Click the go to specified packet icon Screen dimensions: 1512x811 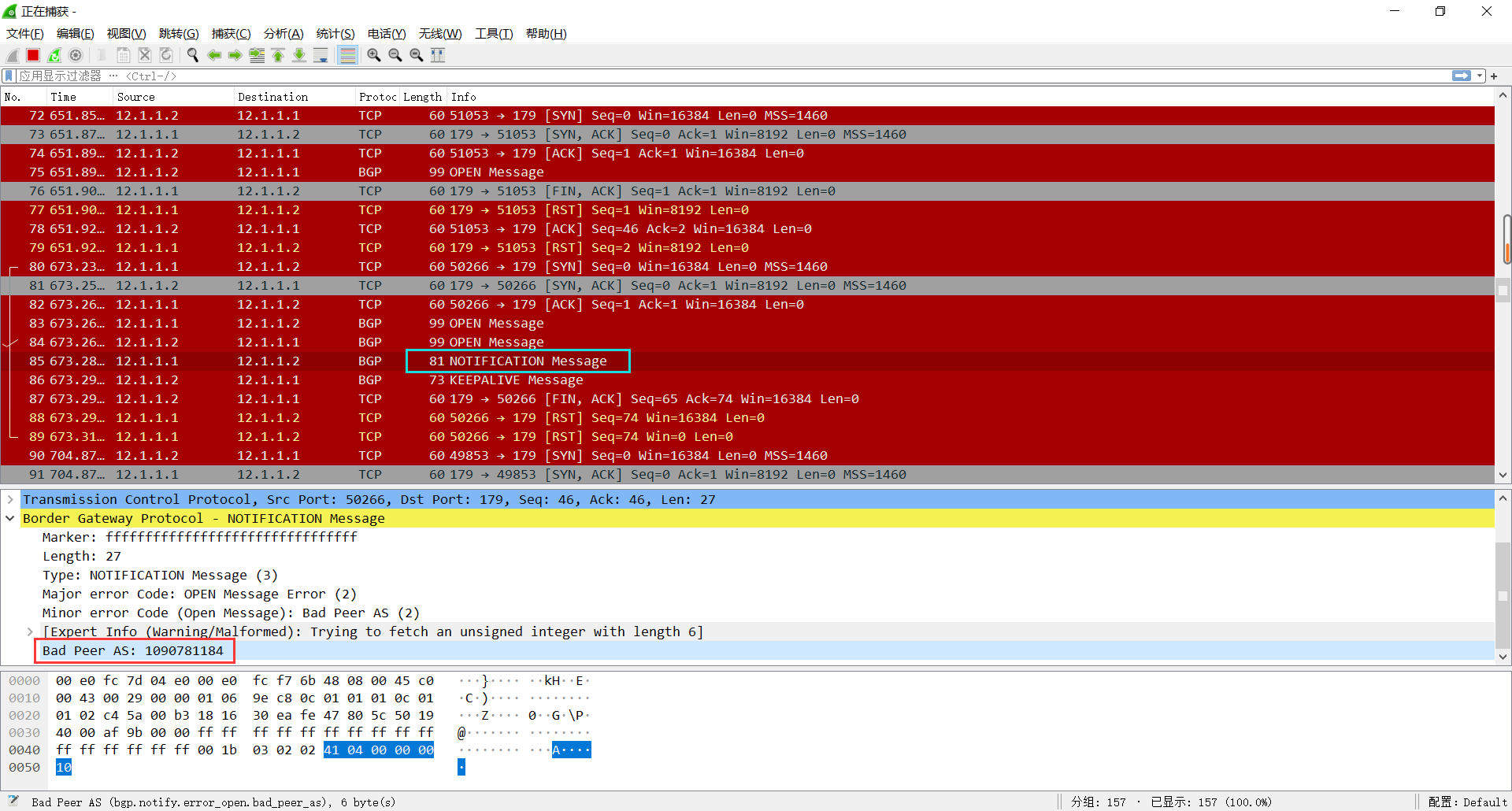257,55
